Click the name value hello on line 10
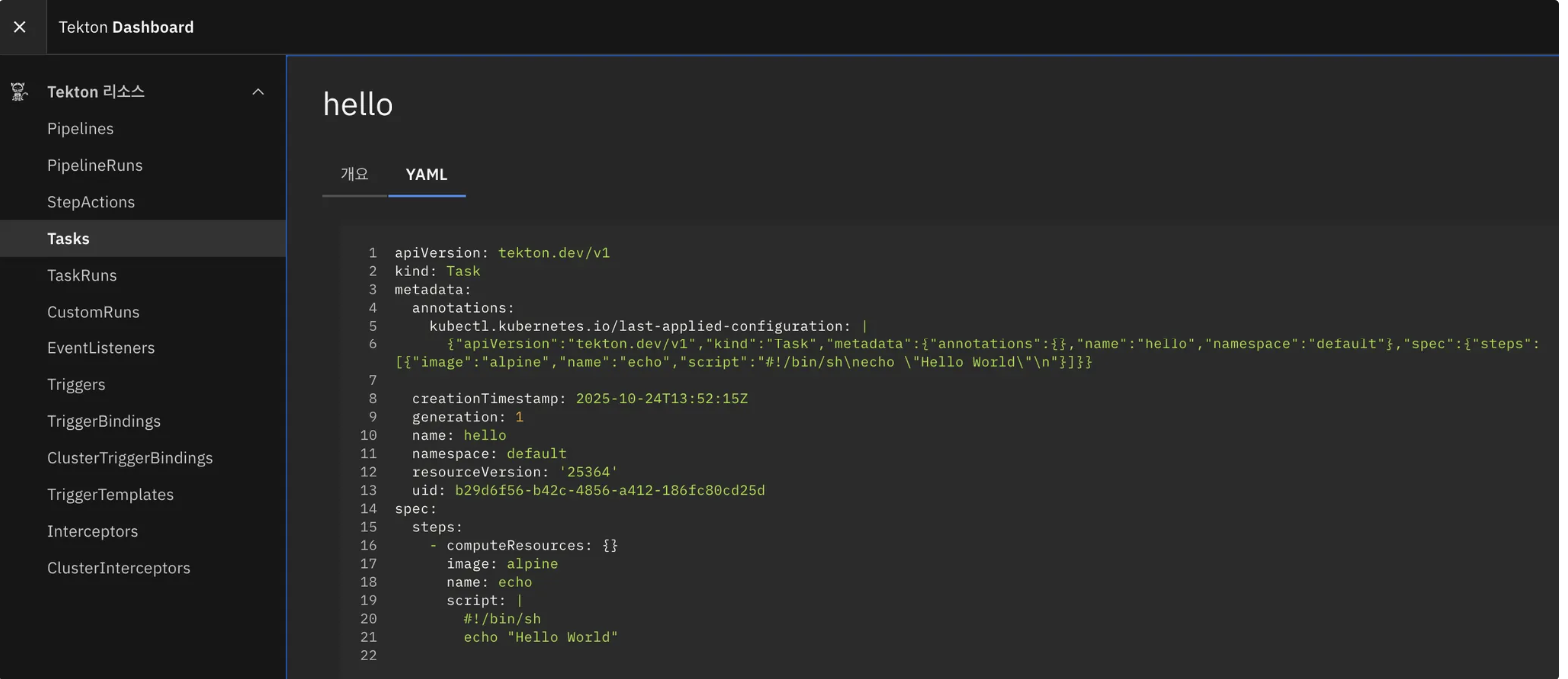The width and height of the screenshot is (1568, 679). [x=485, y=435]
